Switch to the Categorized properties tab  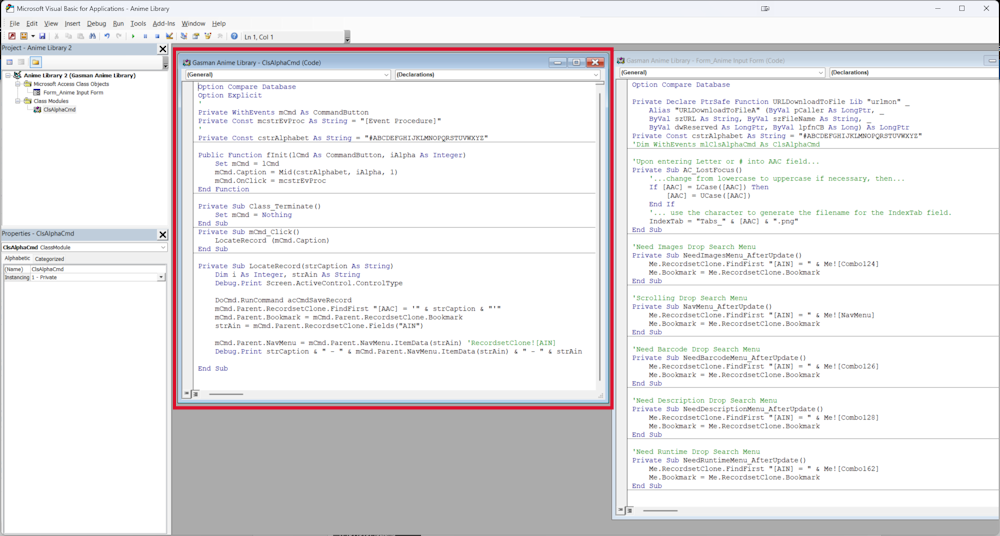tap(49, 258)
